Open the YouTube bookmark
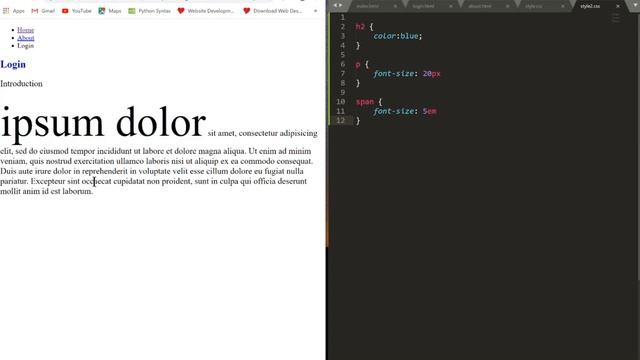 click(x=76, y=11)
